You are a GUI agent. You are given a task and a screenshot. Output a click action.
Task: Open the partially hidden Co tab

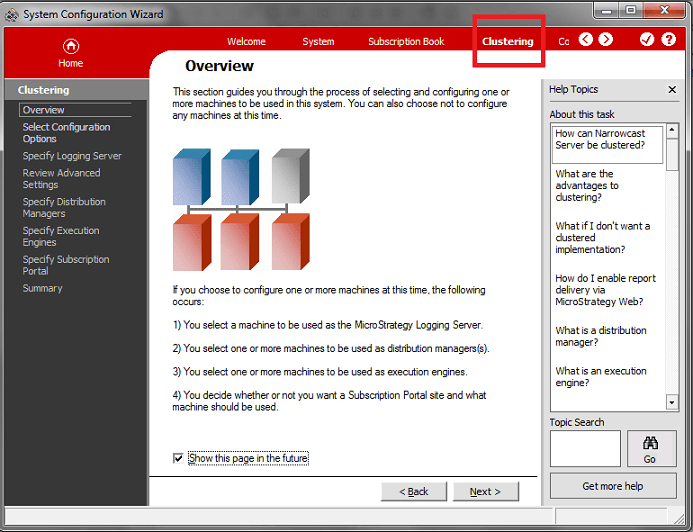pyautogui.click(x=564, y=42)
